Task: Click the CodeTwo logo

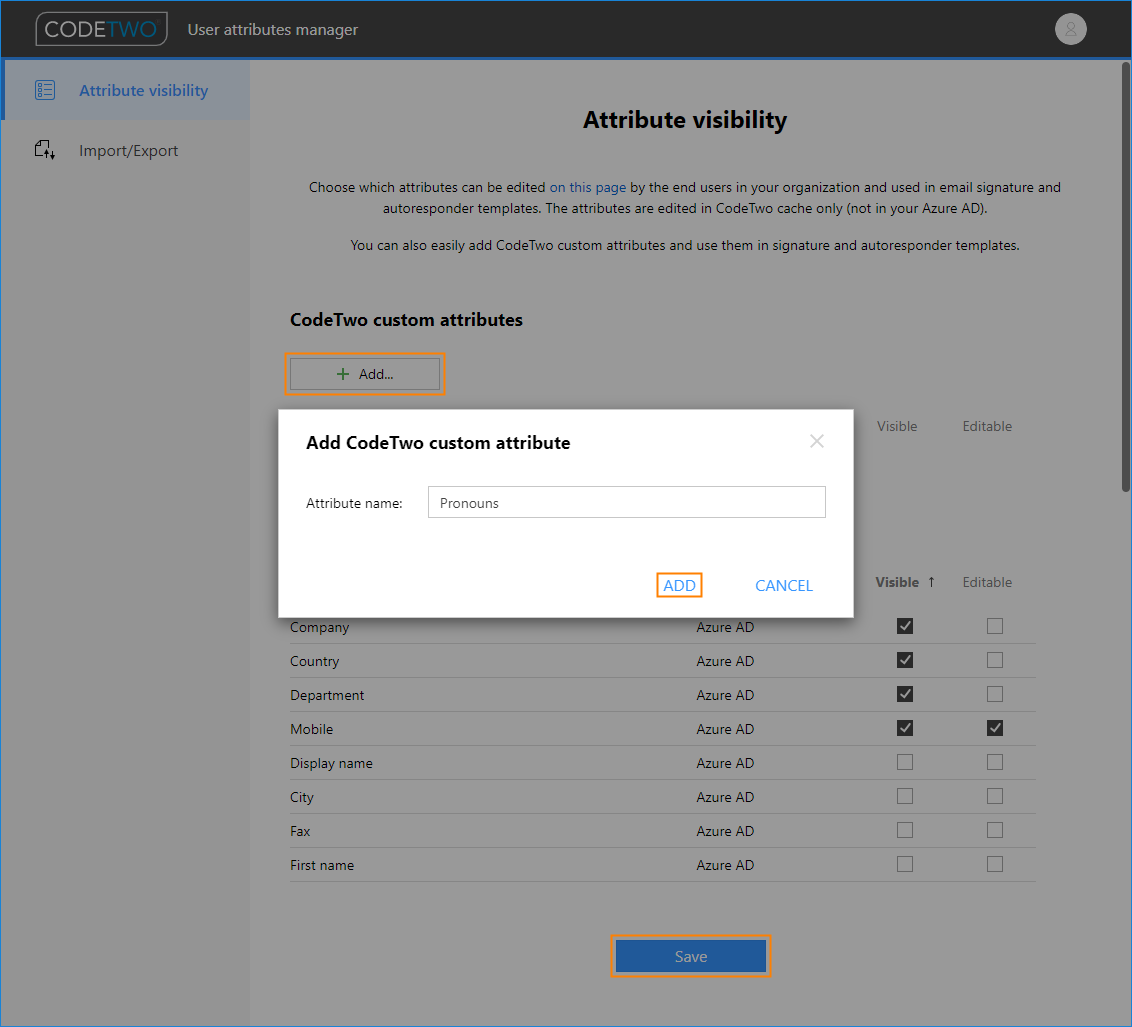Action: pos(101,29)
